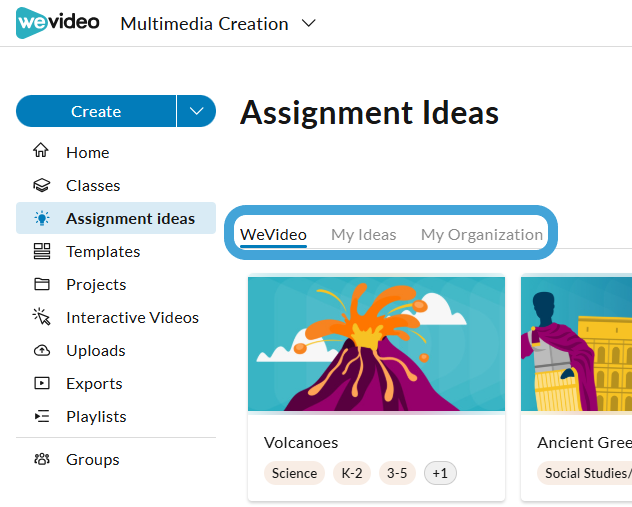Click the Projects folder icon
This screenshot has height=507, width=632.
pyautogui.click(x=42, y=284)
